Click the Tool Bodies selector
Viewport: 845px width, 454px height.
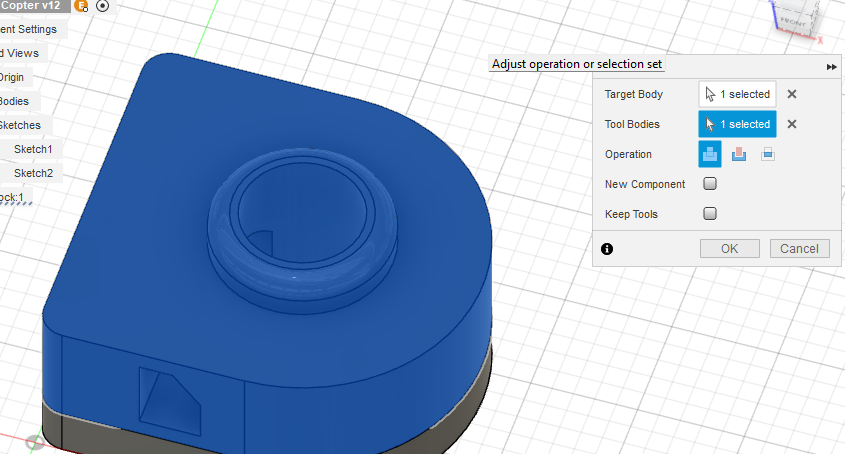point(737,124)
